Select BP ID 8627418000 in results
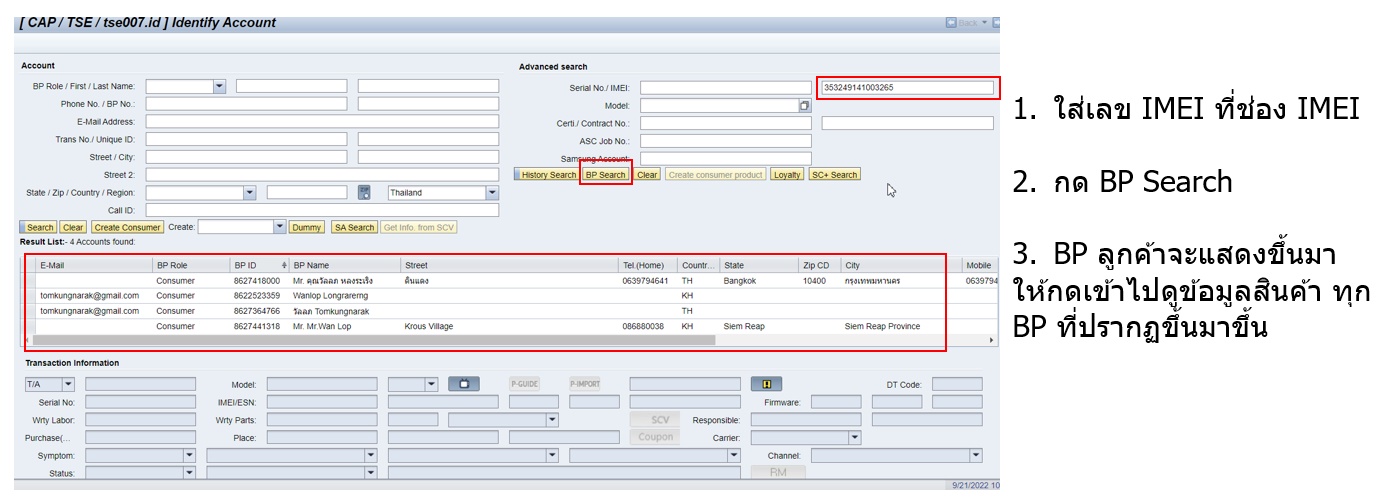1381x501 pixels. pyautogui.click(x=257, y=282)
